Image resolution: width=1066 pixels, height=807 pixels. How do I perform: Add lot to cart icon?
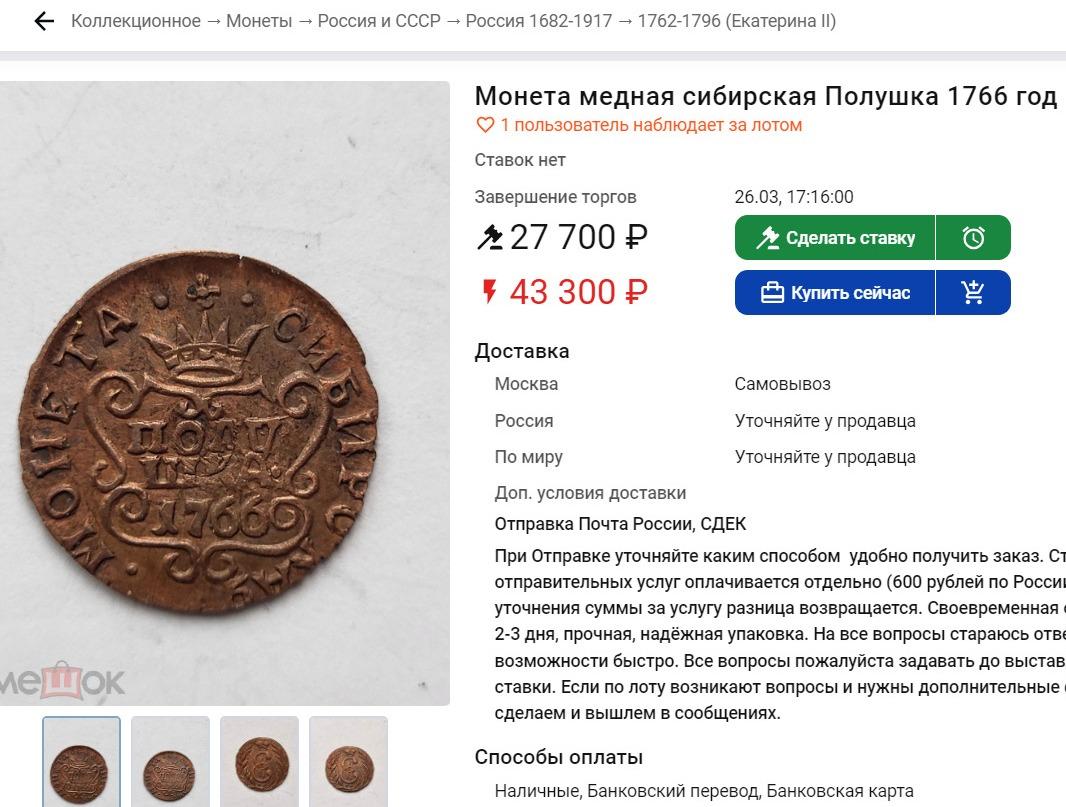pyautogui.click(x=973, y=293)
